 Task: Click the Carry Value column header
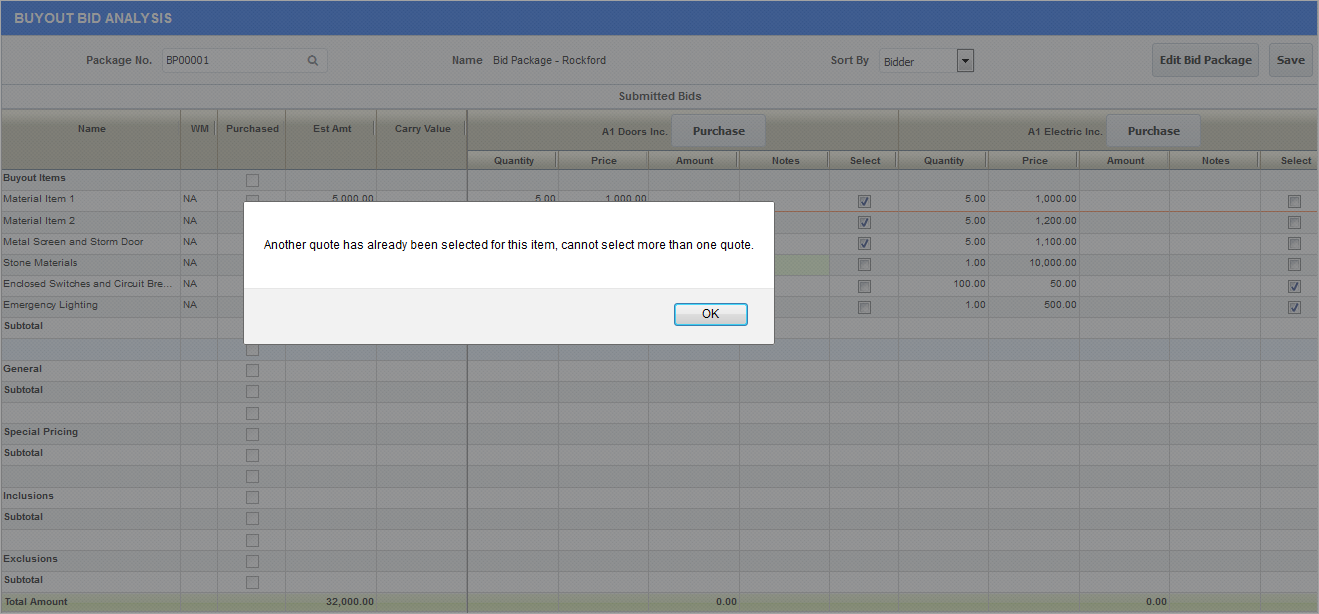coord(422,129)
